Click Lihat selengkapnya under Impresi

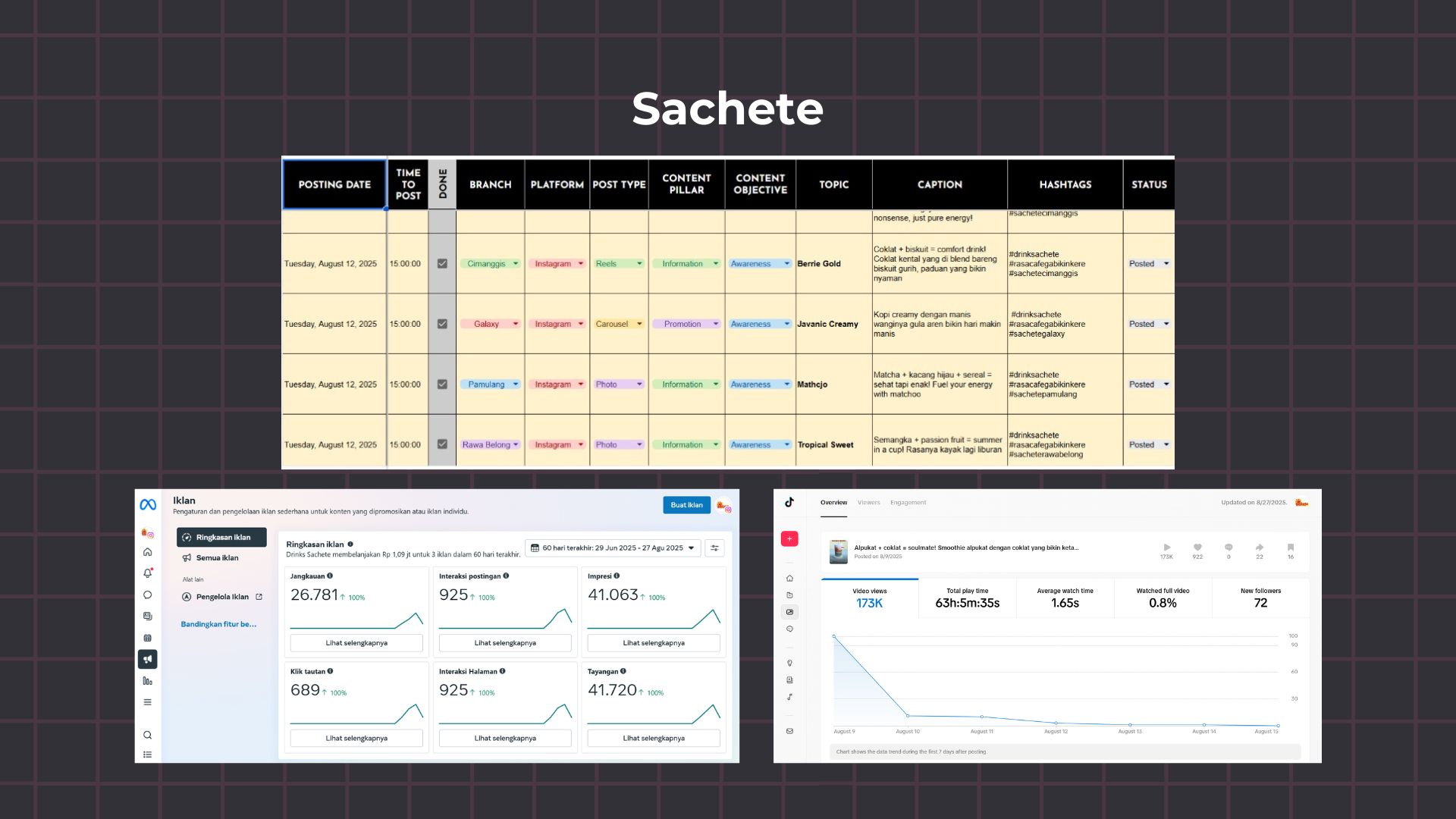tap(654, 643)
